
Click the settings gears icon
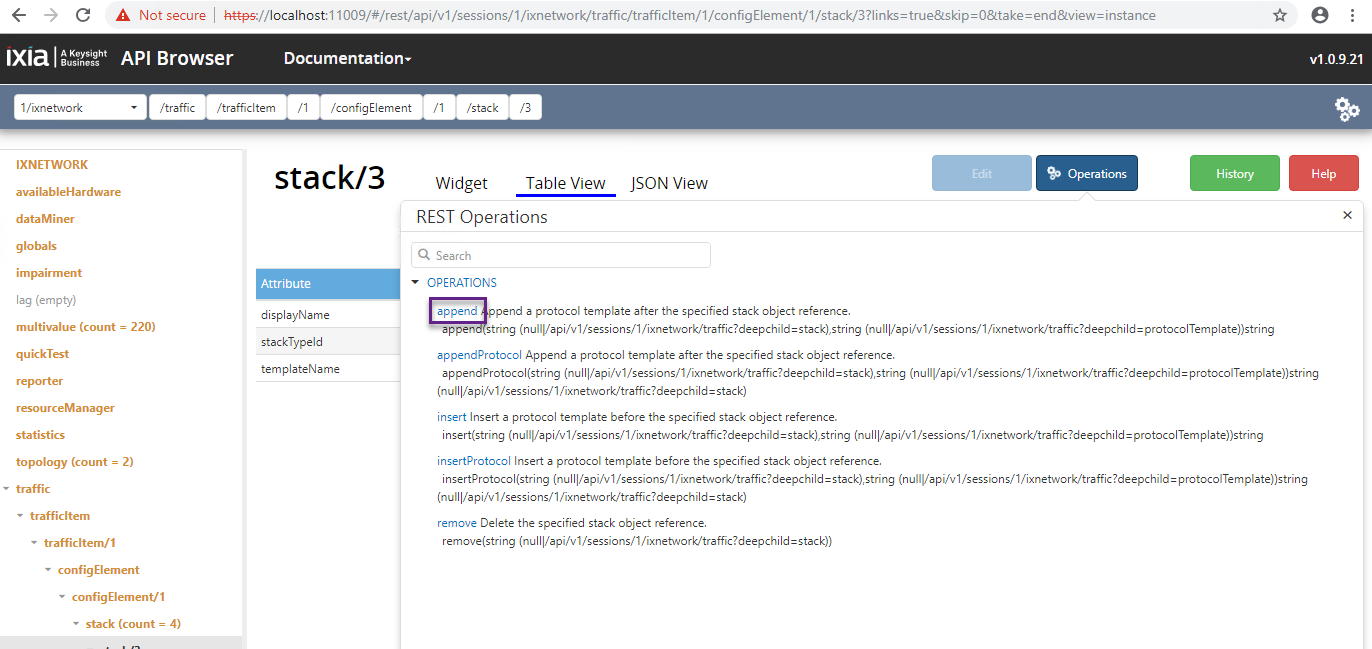coord(1347,109)
